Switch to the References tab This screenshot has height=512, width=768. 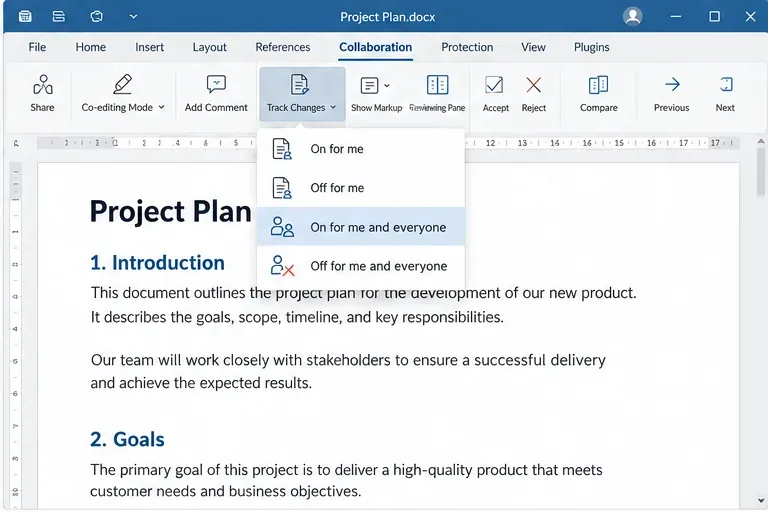283,47
